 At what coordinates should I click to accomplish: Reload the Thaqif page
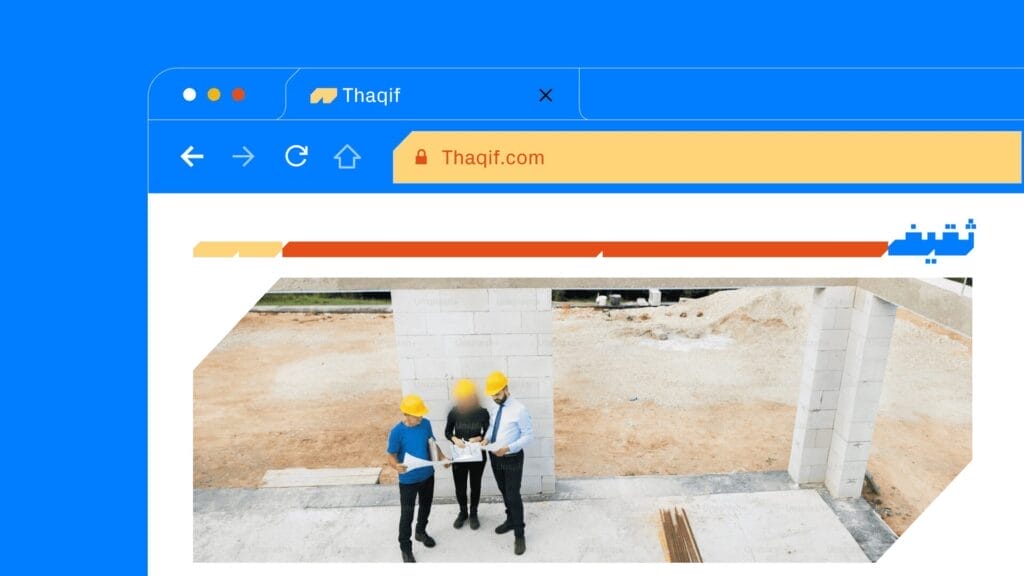click(x=296, y=156)
